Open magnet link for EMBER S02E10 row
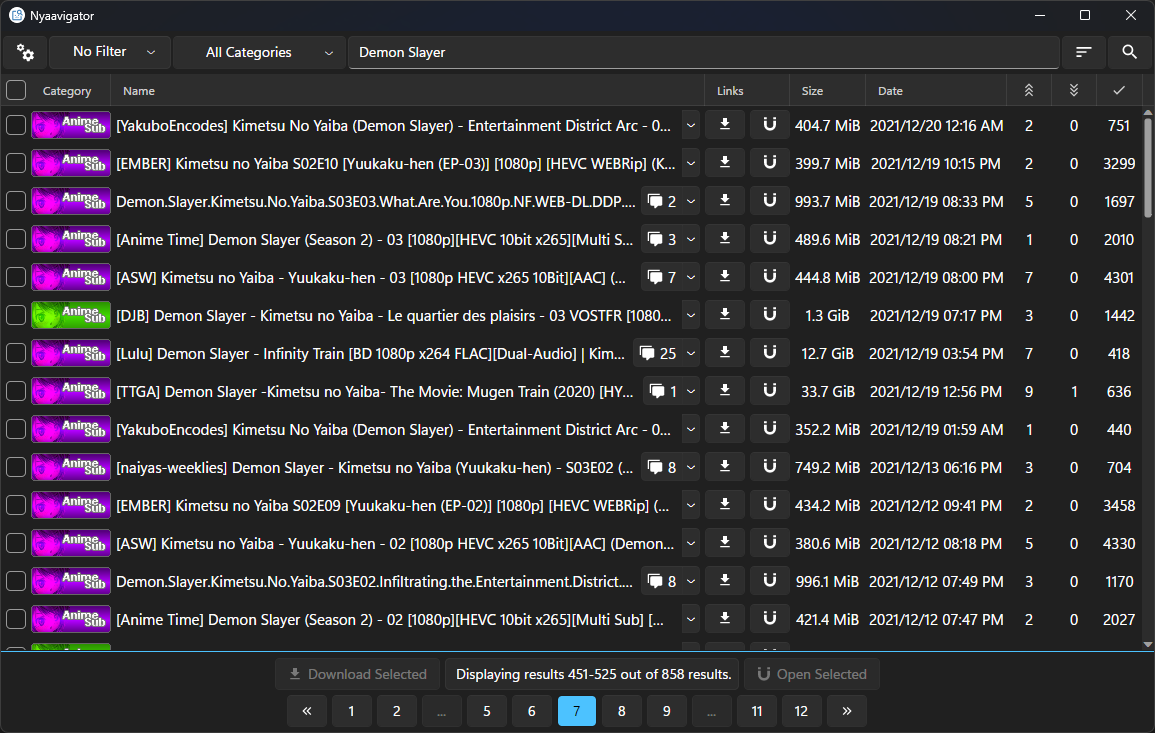 pyautogui.click(x=769, y=164)
